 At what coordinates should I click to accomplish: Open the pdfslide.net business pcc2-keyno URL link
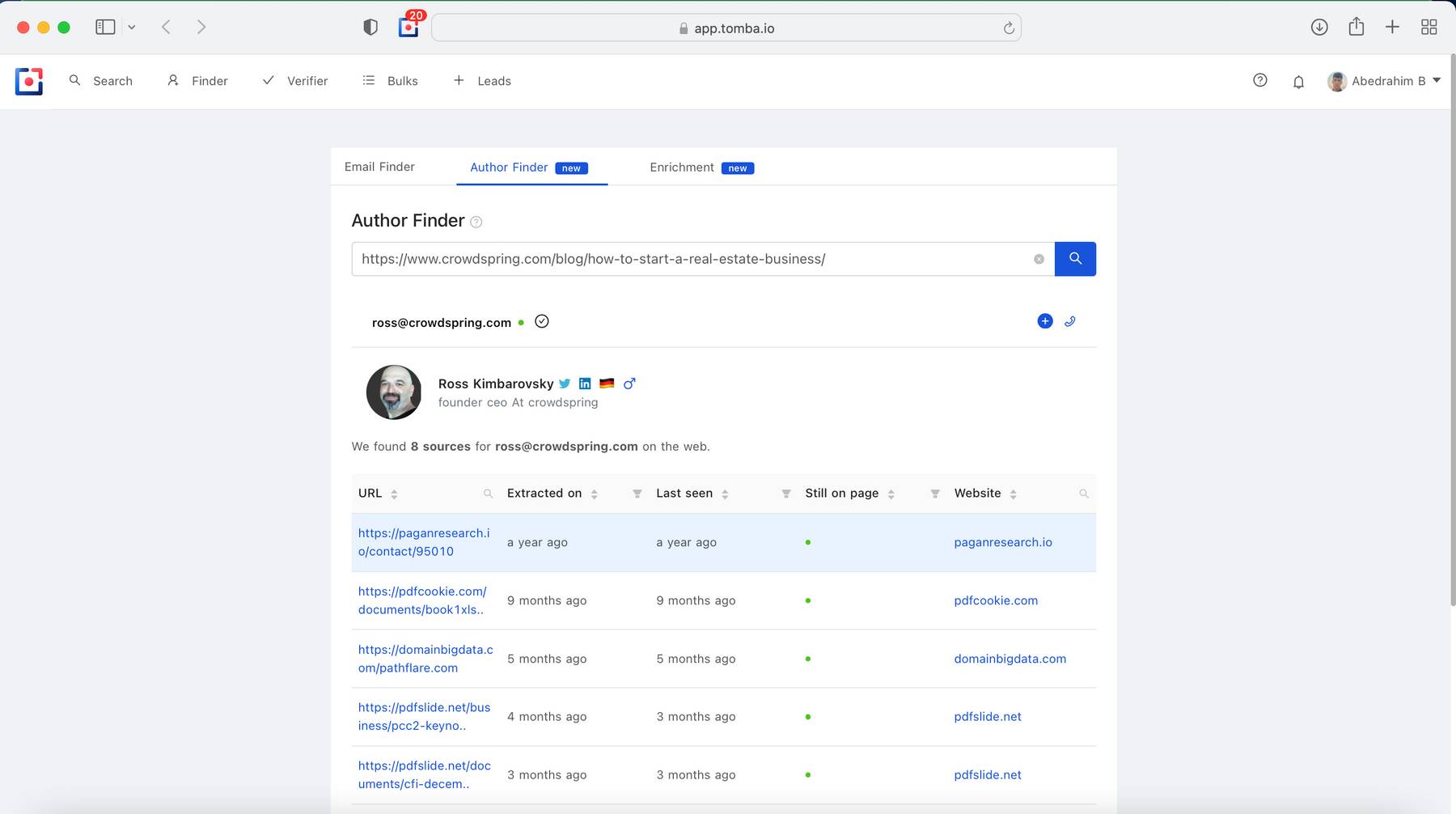point(424,716)
